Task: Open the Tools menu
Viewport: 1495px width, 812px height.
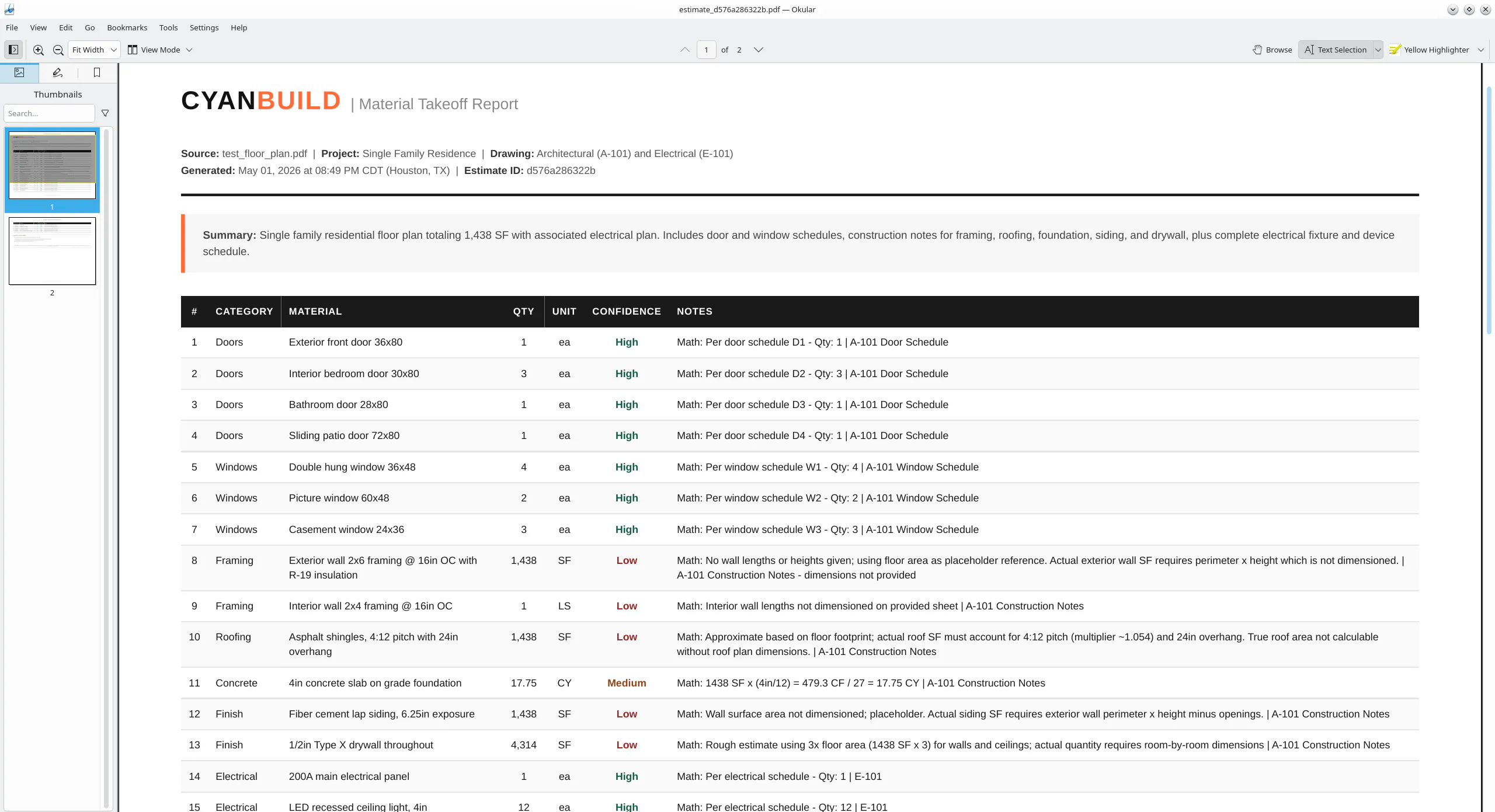Action: pos(168,27)
